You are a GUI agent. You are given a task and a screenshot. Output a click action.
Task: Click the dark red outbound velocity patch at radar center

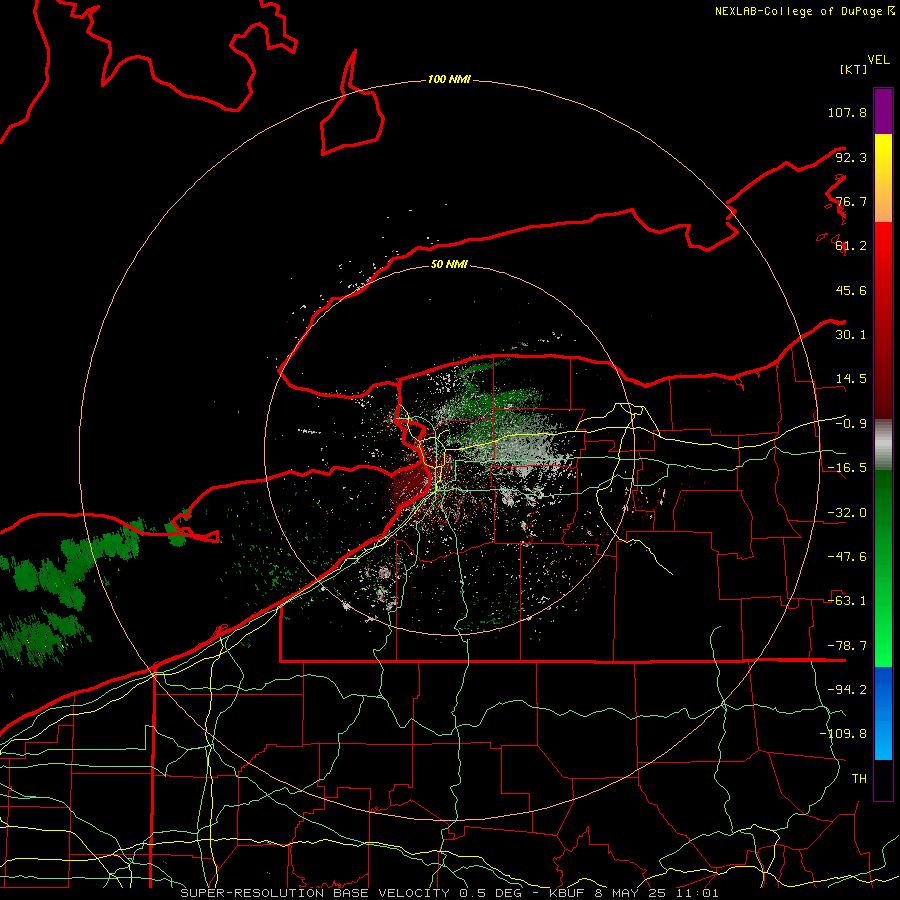pyautogui.click(x=410, y=485)
